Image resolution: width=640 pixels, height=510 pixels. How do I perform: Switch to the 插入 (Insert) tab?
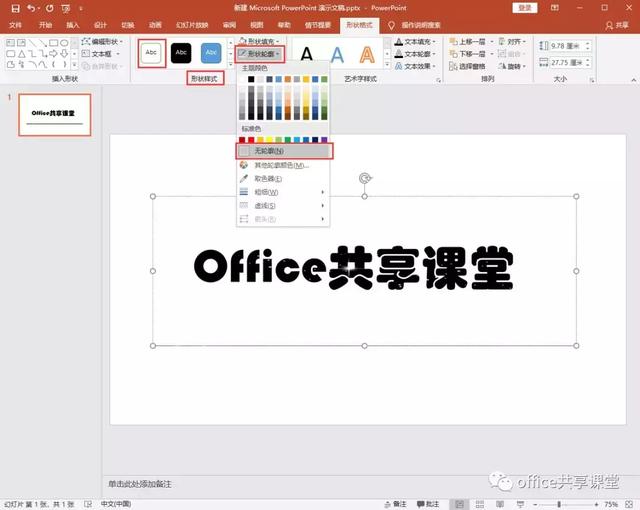point(73,25)
